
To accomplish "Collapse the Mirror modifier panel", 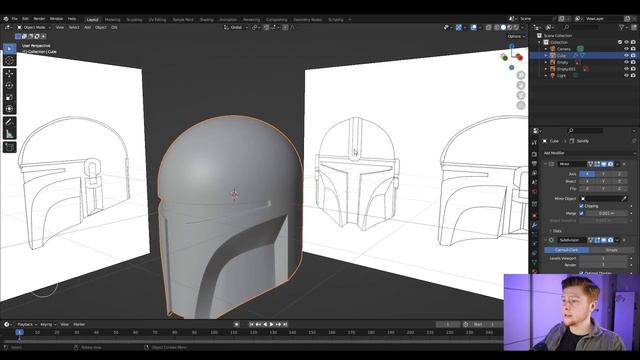I will point(546,164).
